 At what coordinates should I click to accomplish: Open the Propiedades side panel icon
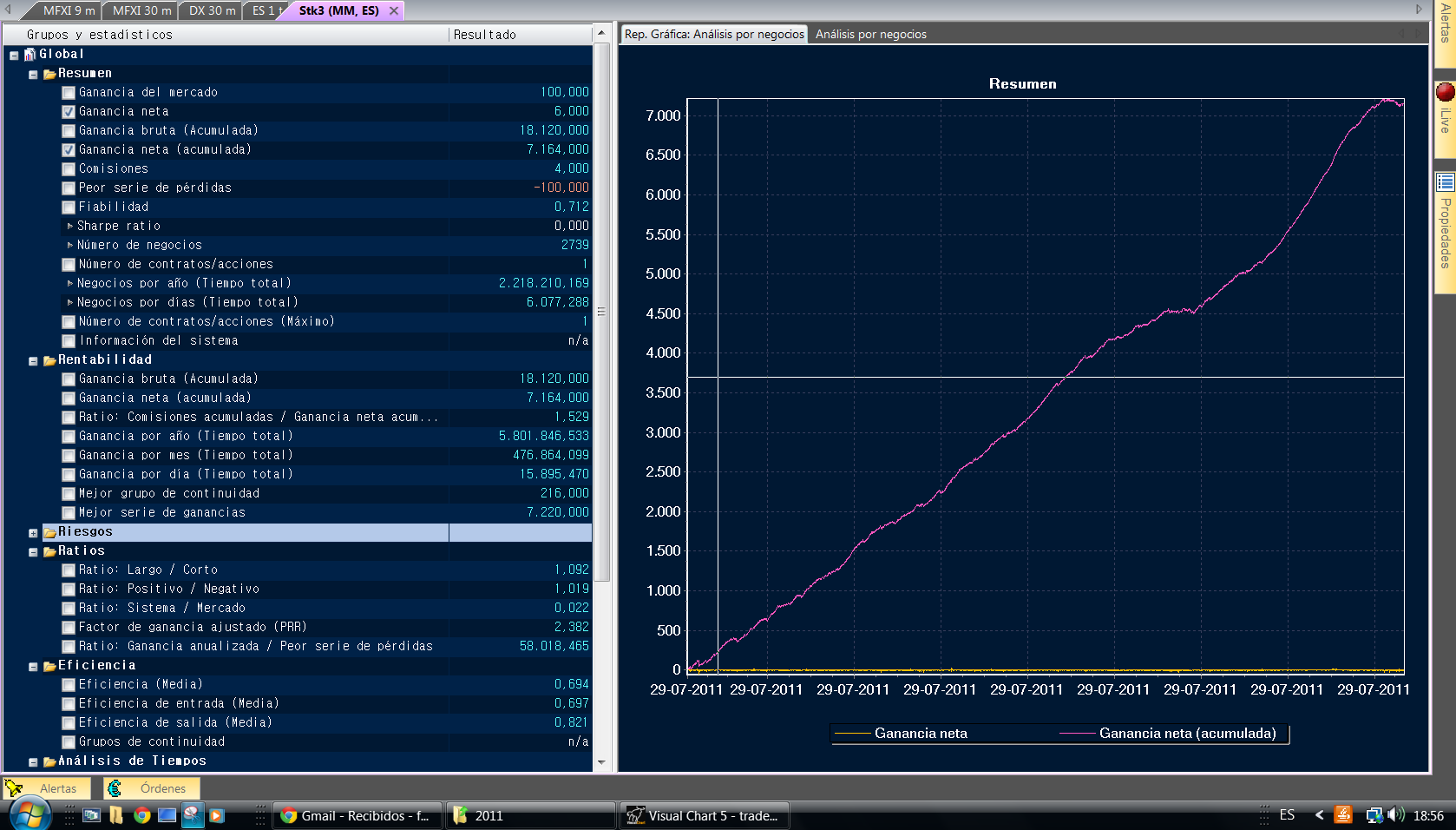point(1445,182)
